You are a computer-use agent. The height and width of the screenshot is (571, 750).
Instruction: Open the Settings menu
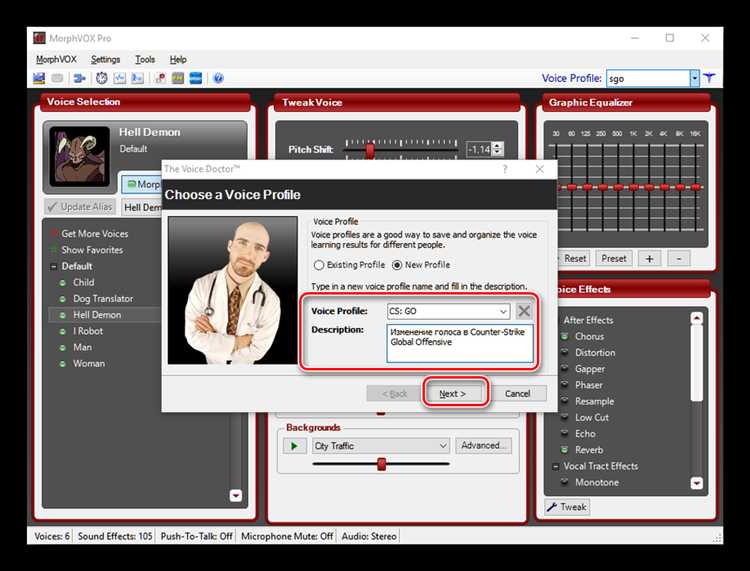click(x=105, y=59)
